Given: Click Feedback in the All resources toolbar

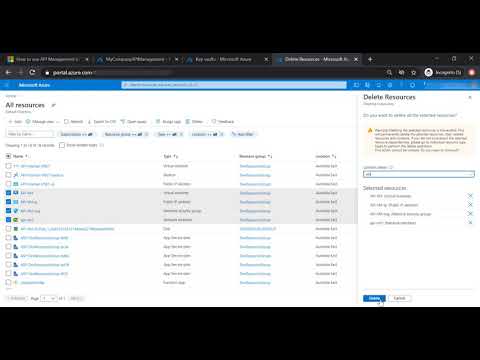Looking at the screenshot, I should [x=223, y=122].
